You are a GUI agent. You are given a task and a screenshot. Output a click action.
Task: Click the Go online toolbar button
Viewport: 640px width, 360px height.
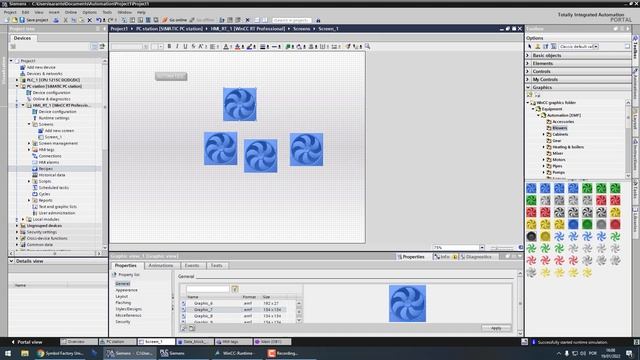pos(175,20)
